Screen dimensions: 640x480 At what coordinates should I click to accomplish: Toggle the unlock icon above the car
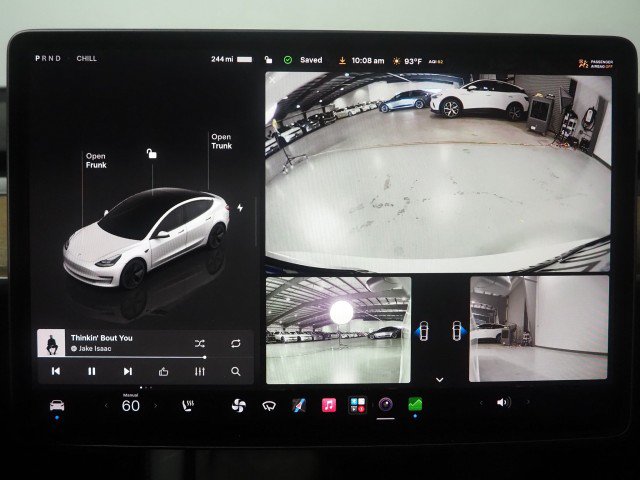coord(151,153)
